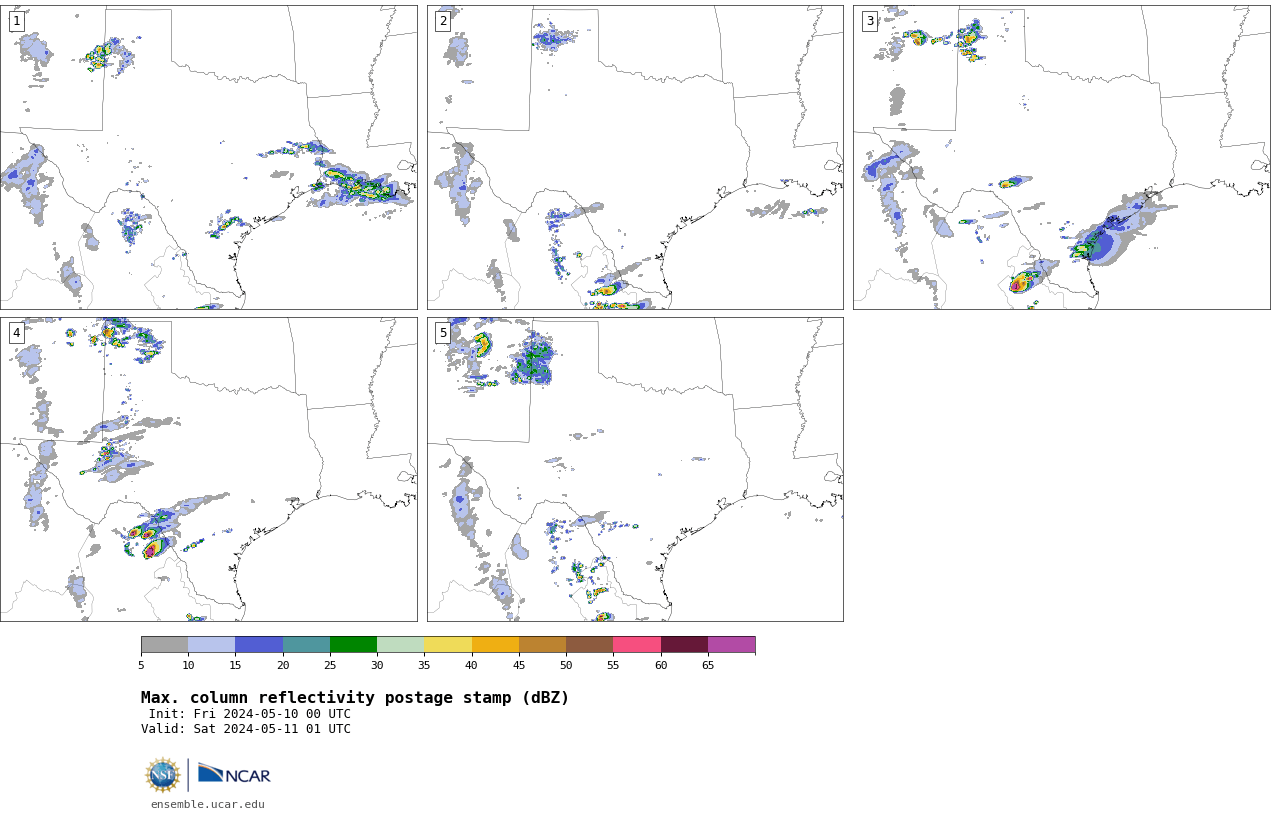Click the 'Max. column reflectivity postage stamp (dBZ)' title

[355, 698]
